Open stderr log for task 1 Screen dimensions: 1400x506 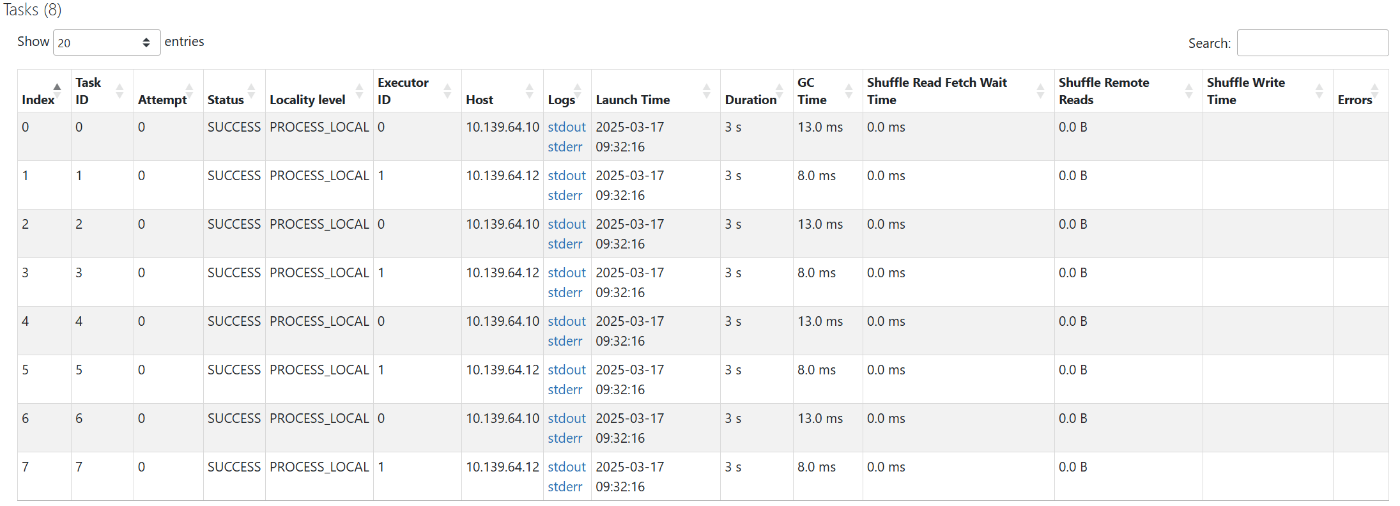[565, 195]
